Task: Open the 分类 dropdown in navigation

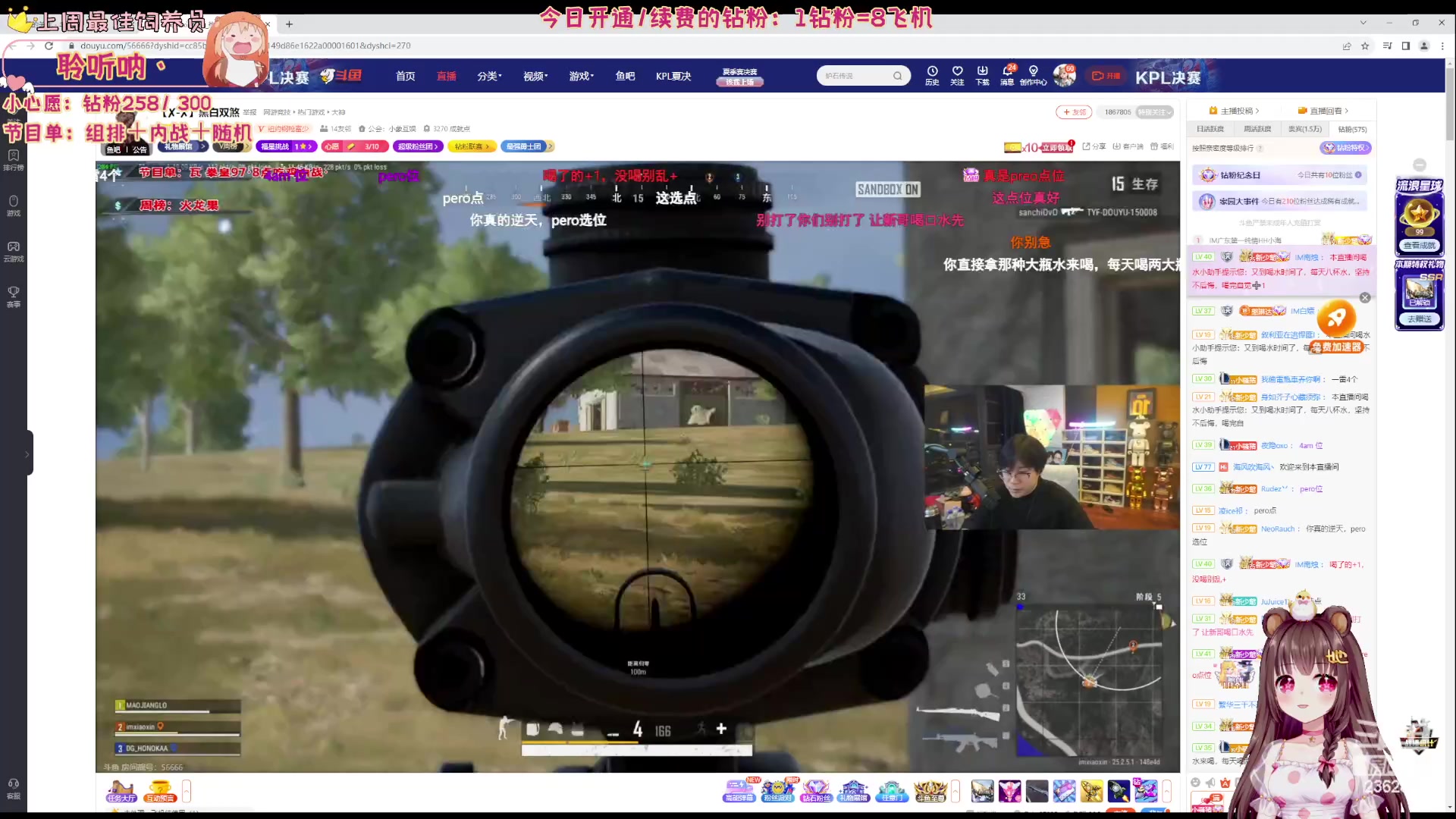Action: coord(489,76)
